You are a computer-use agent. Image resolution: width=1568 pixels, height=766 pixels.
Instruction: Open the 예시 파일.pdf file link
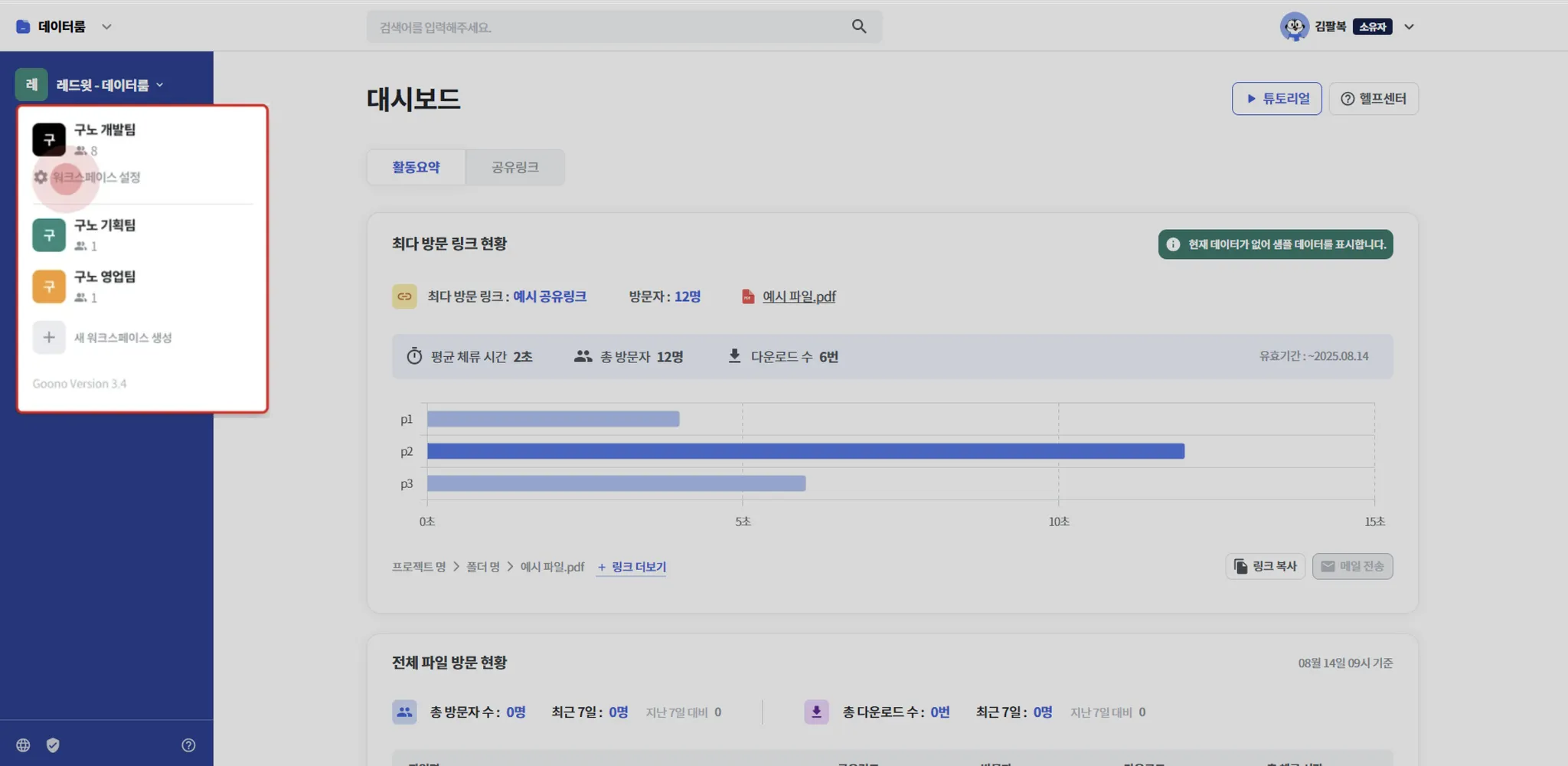(799, 296)
